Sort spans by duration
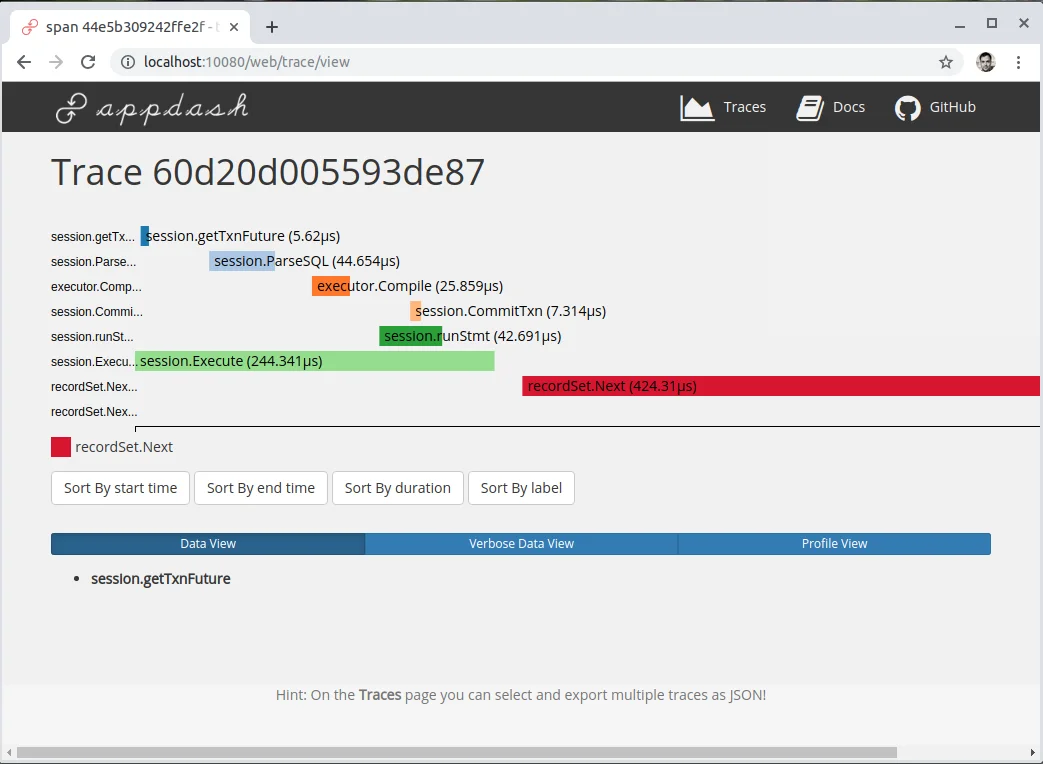 397,488
